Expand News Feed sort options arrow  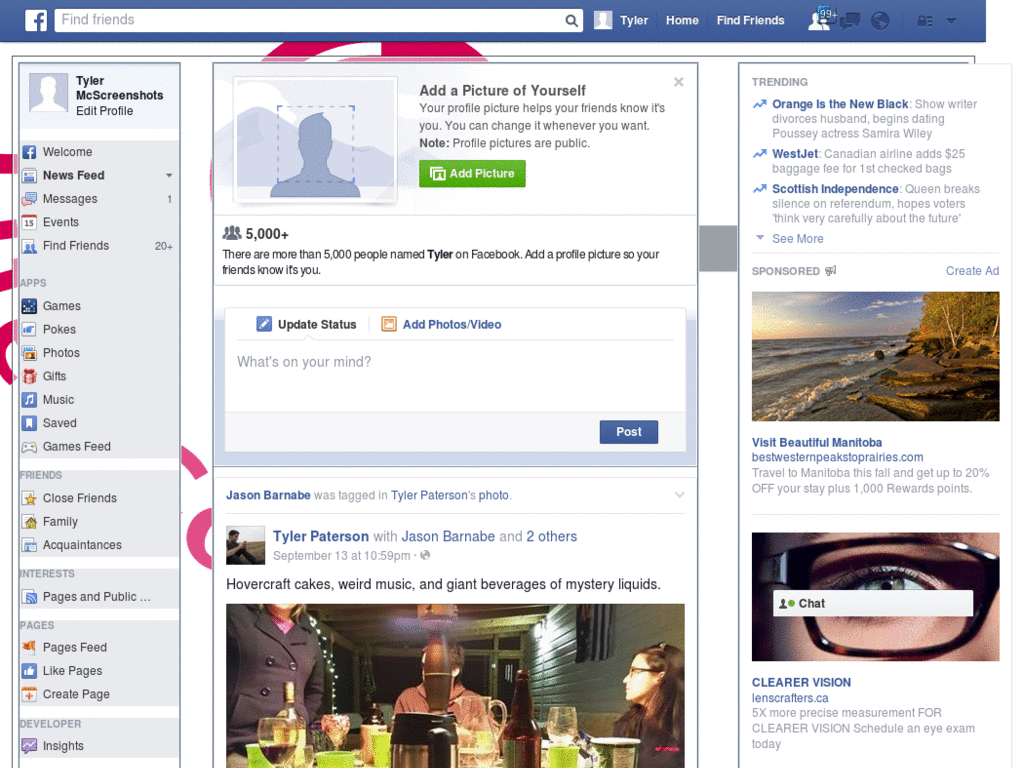169,176
